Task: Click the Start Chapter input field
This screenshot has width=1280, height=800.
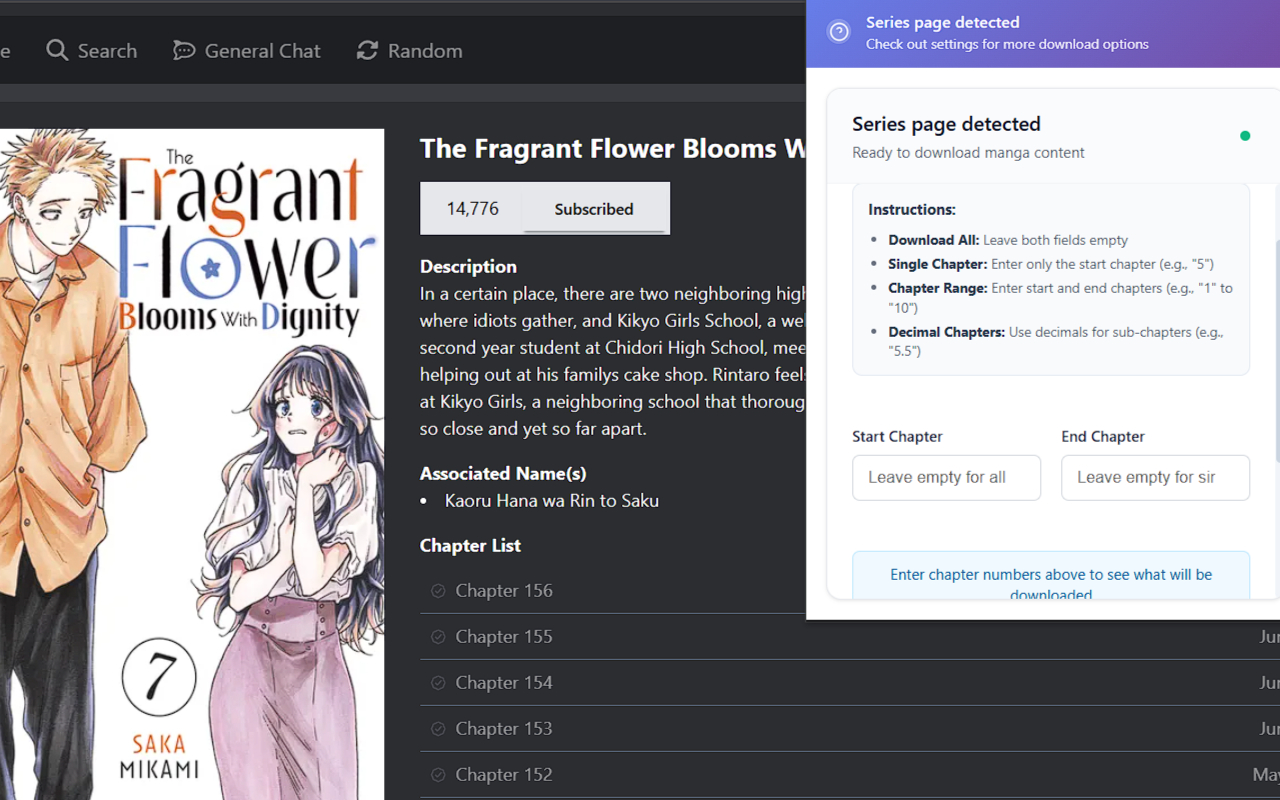Action: [946, 478]
